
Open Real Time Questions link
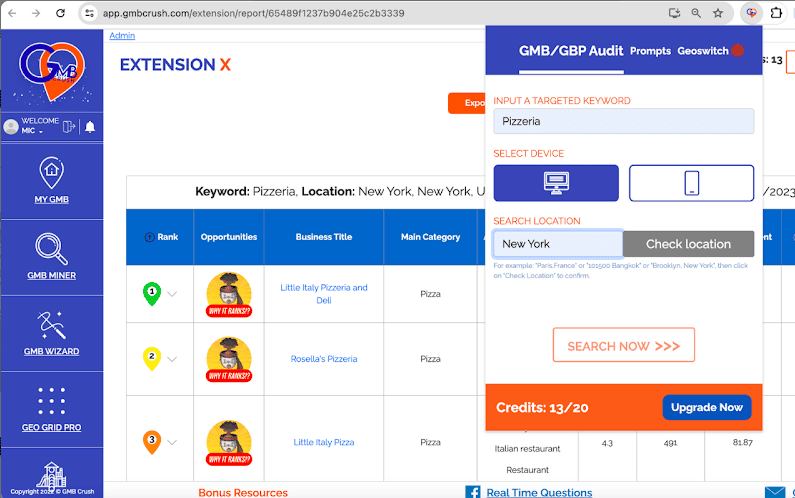tap(539, 492)
